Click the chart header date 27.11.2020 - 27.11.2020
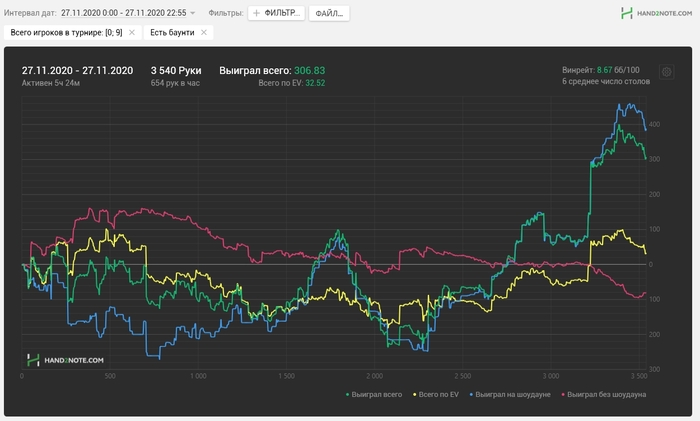This screenshot has height=421, width=700. click(77, 71)
